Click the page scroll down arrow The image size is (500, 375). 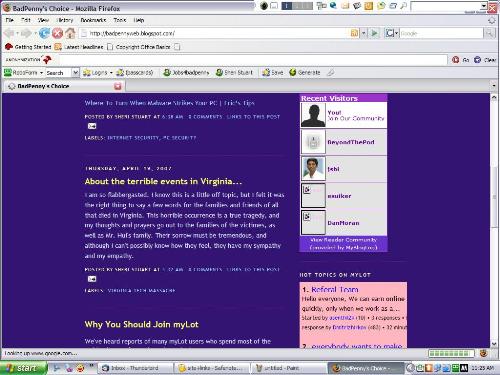(x=494, y=344)
